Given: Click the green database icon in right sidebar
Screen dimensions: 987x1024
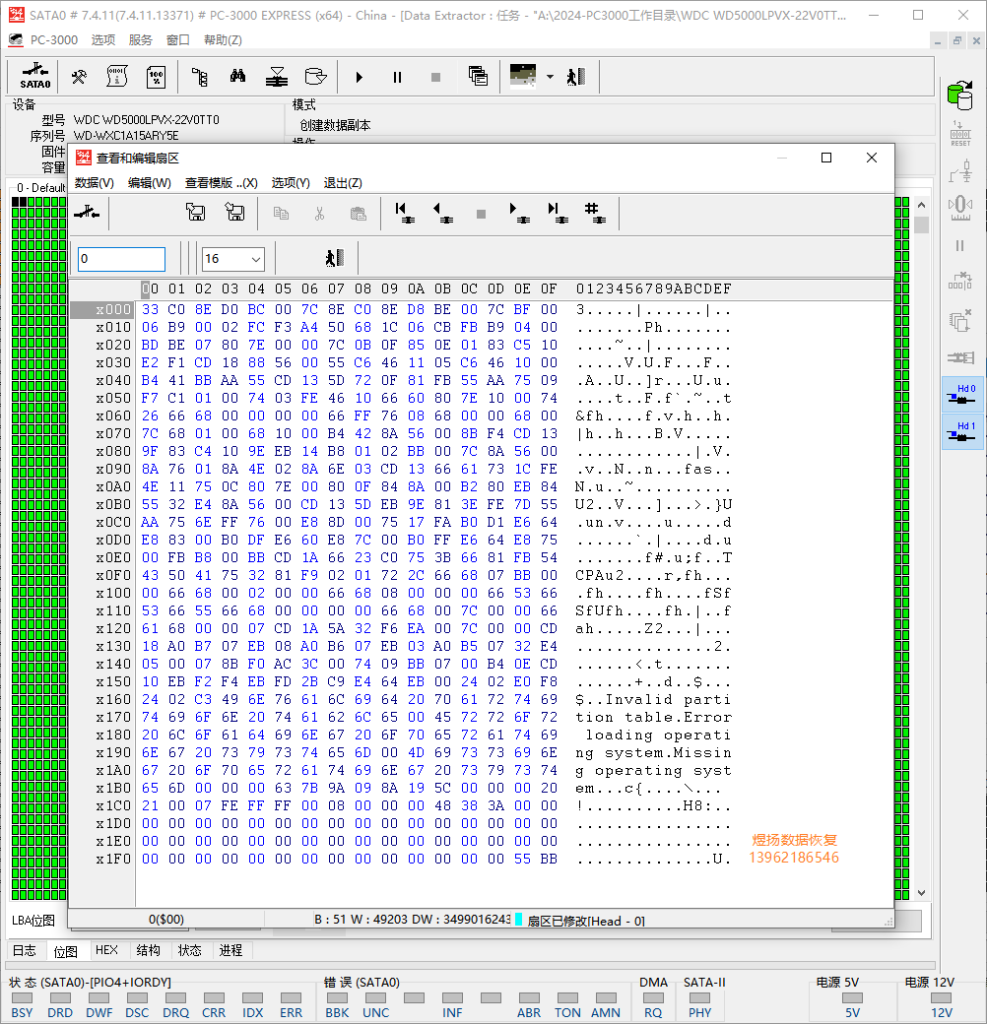Looking at the screenshot, I should [960, 95].
